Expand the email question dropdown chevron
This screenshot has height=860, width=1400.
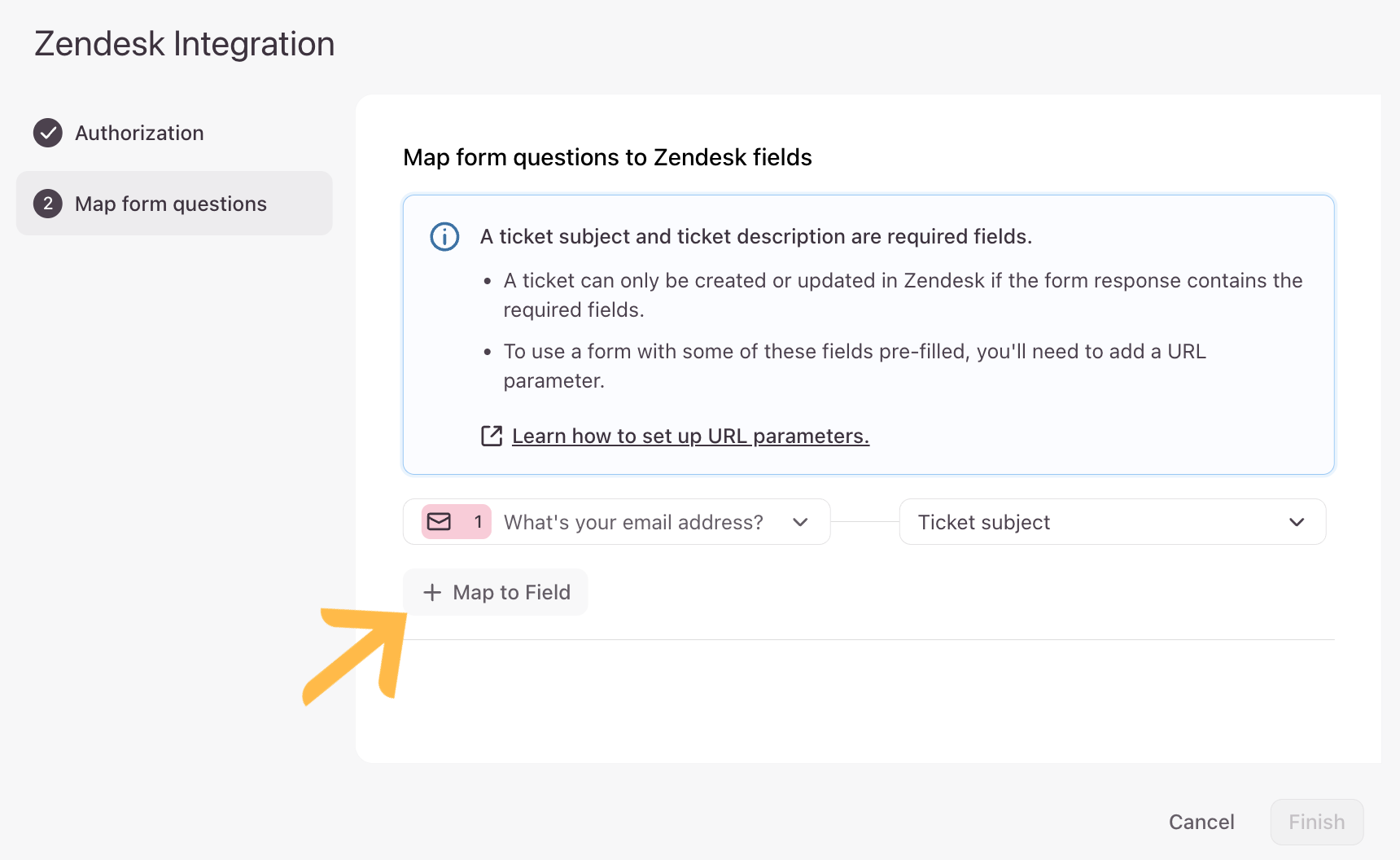pos(800,522)
